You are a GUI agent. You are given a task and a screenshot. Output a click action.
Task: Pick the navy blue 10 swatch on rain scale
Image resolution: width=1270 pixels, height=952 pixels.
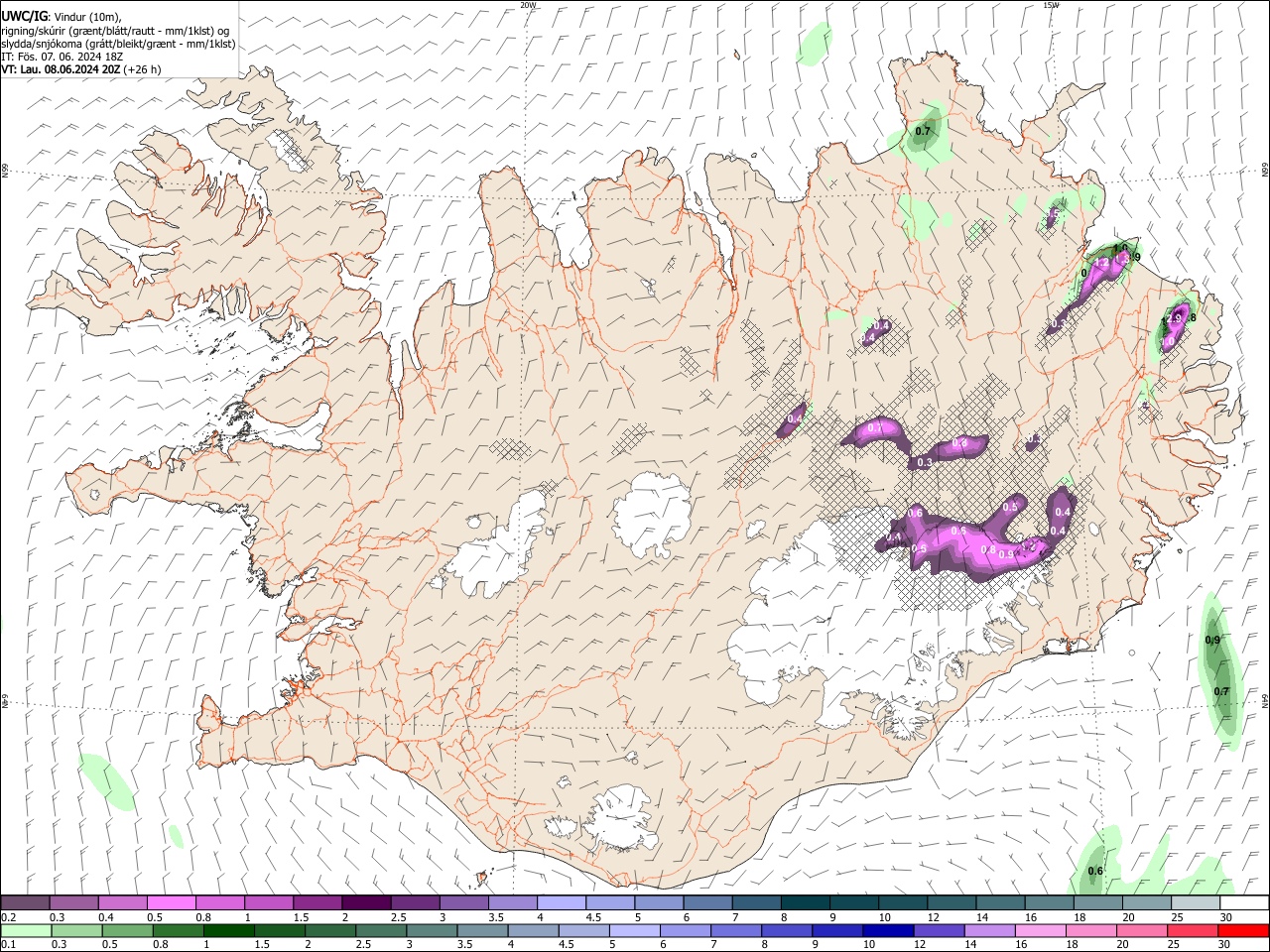[888, 930]
